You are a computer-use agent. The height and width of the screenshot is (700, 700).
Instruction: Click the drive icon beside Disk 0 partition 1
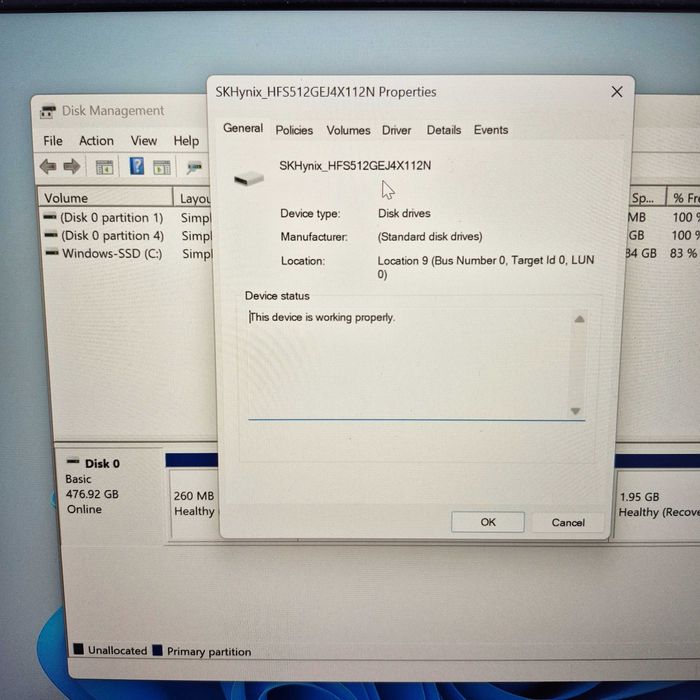point(50,217)
